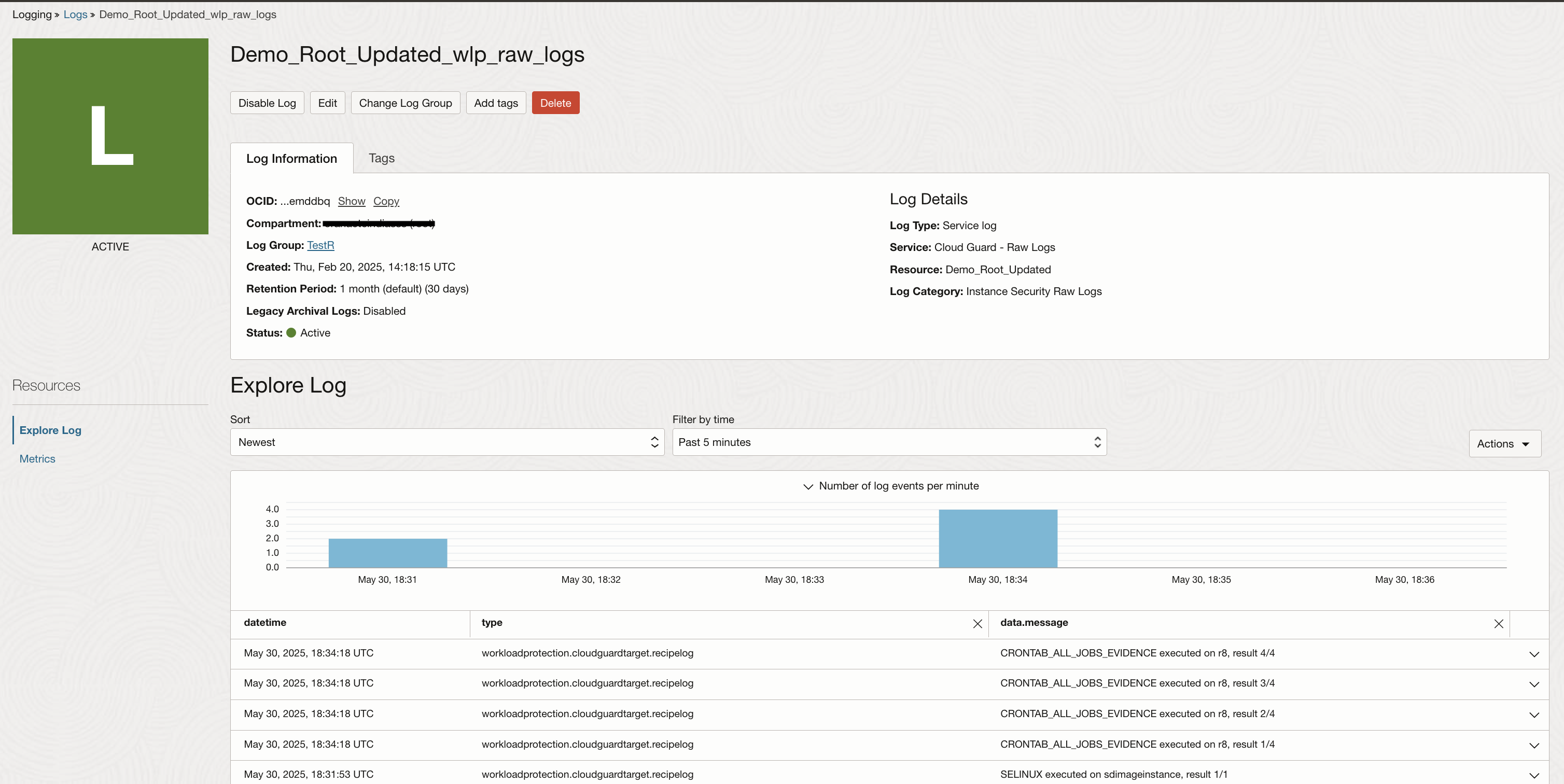Expand the result 4/4 log row chevron
Image resolution: width=1564 pixels, height=784 pixels.
click(1533, 654)
